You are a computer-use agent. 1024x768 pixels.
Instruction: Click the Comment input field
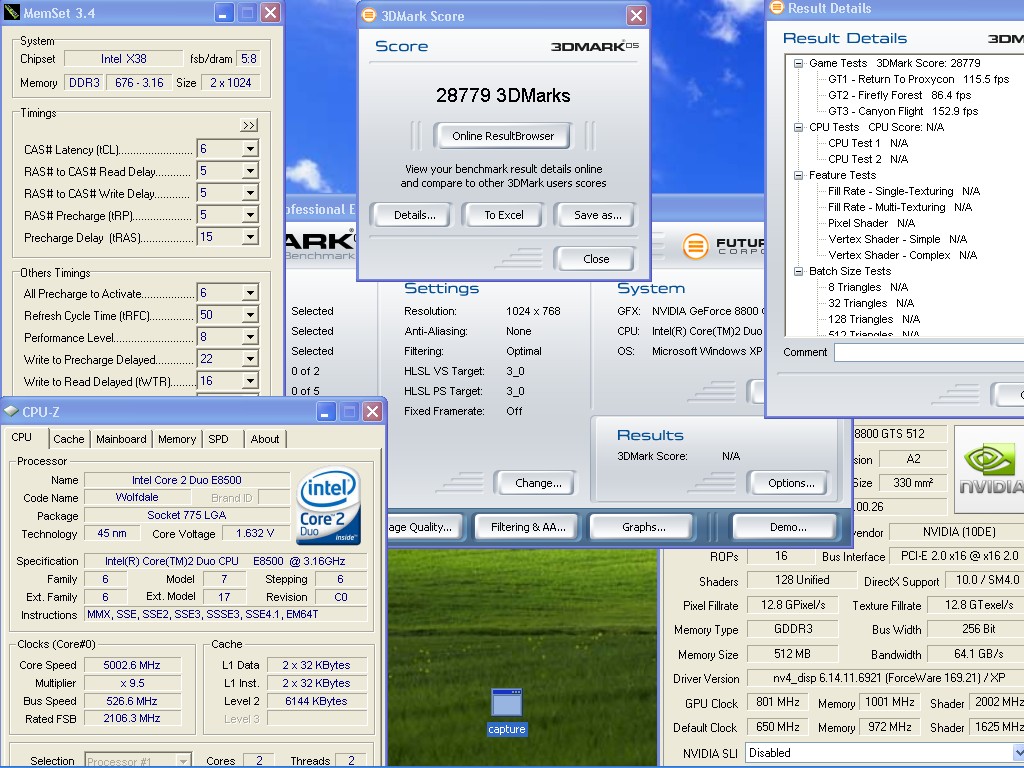[929, 353]
